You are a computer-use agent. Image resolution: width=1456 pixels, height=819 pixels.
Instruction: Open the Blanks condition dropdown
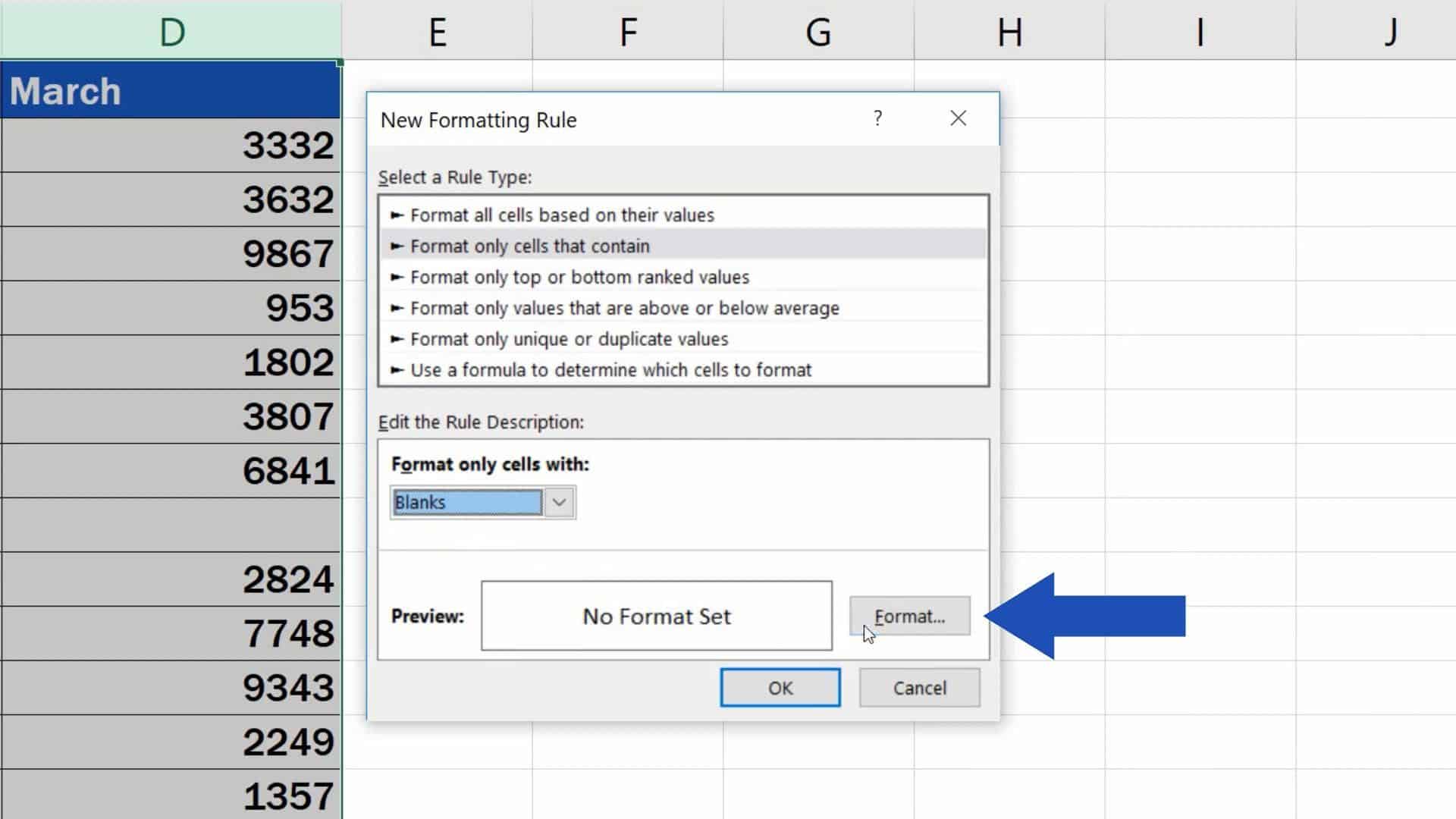click(x=560, y=502)
